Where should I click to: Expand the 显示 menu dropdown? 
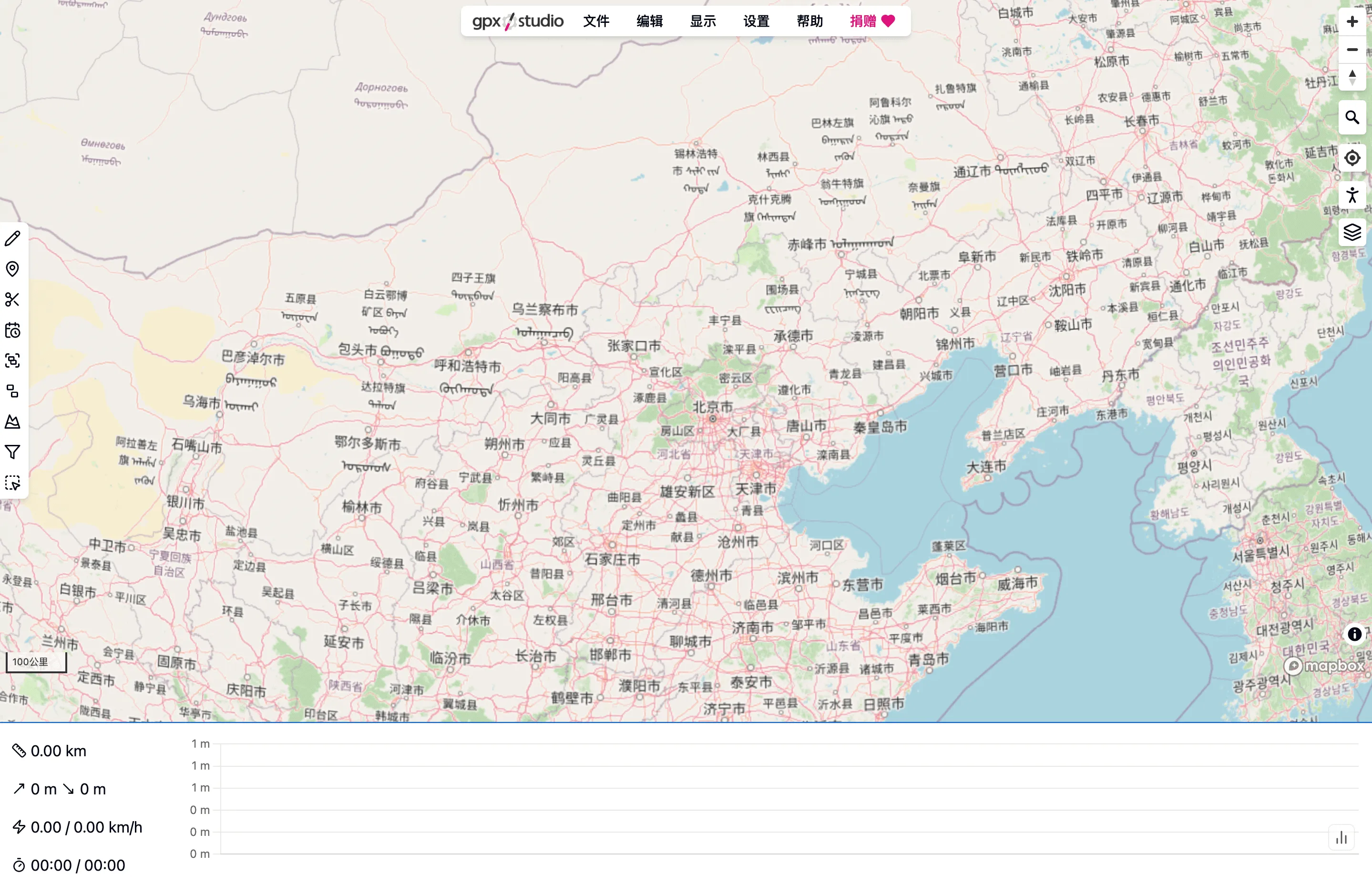[x=703, y=21]
